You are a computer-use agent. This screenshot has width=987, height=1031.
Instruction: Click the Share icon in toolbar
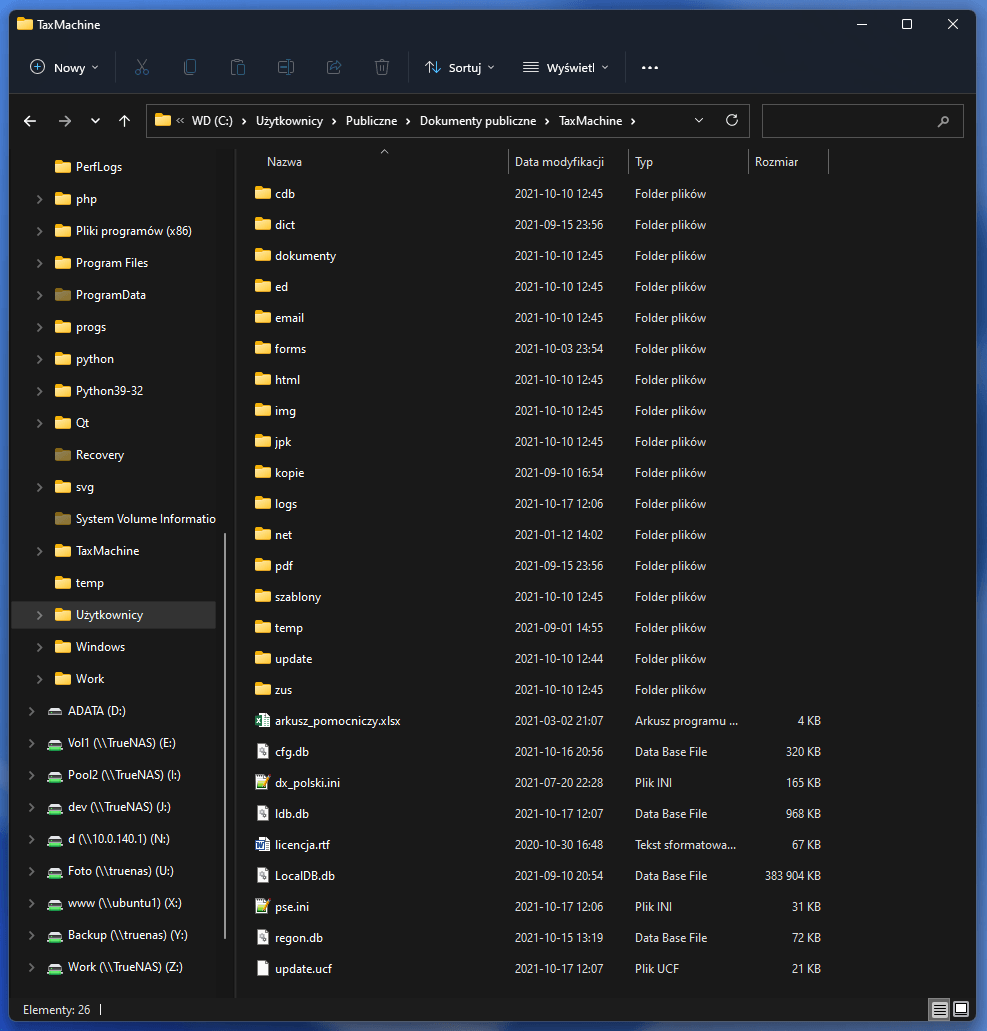tap(334, 67)
